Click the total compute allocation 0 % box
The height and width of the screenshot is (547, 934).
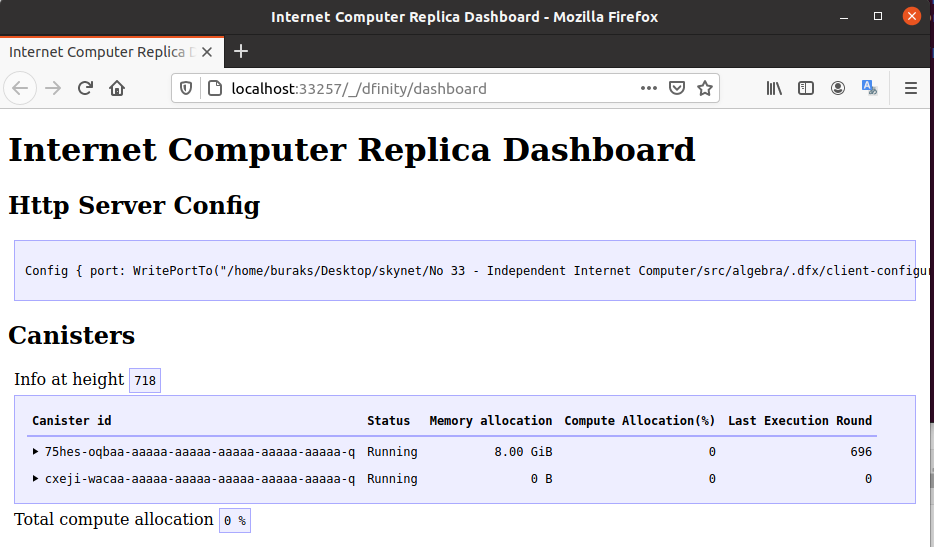click(235, 520)
